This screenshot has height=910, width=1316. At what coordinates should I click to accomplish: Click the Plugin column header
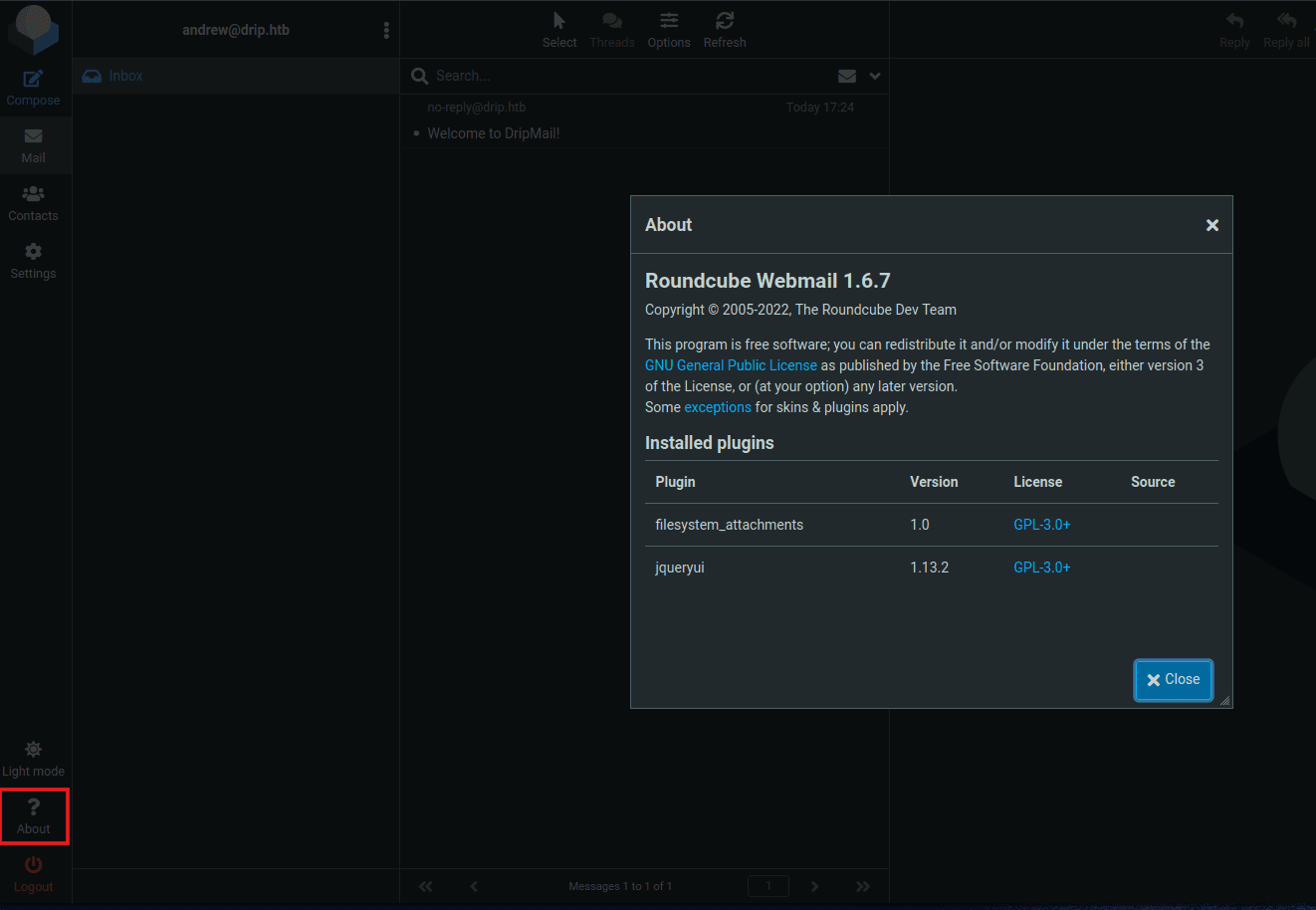(676, 482)
